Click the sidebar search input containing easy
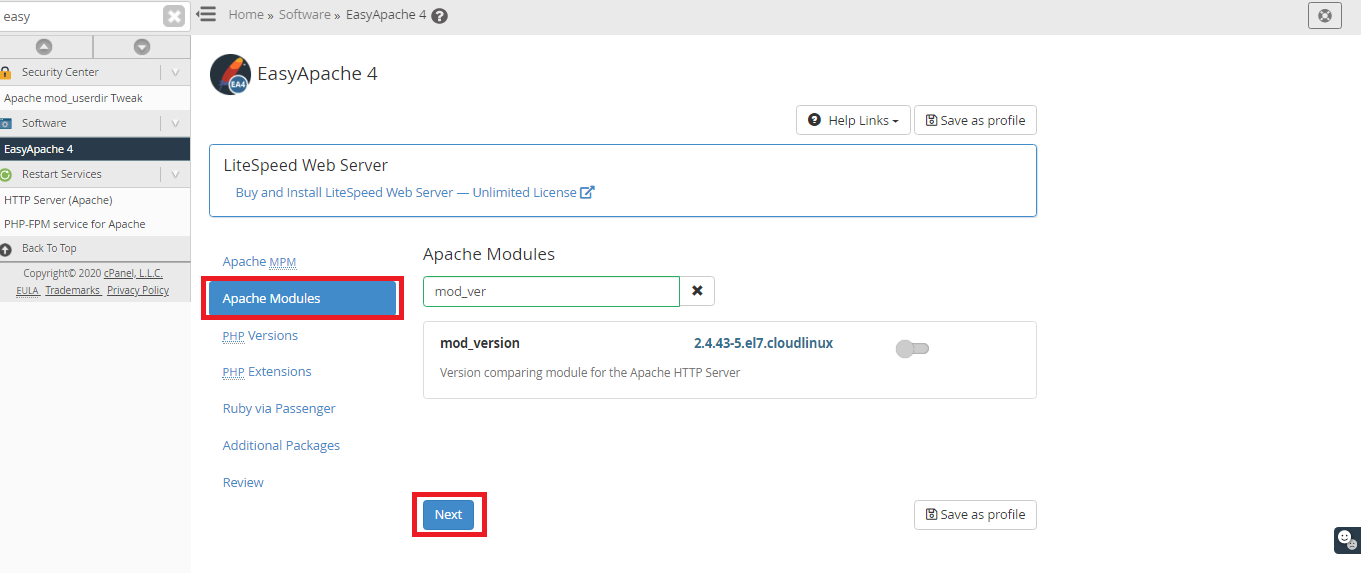 pos(81,16)
